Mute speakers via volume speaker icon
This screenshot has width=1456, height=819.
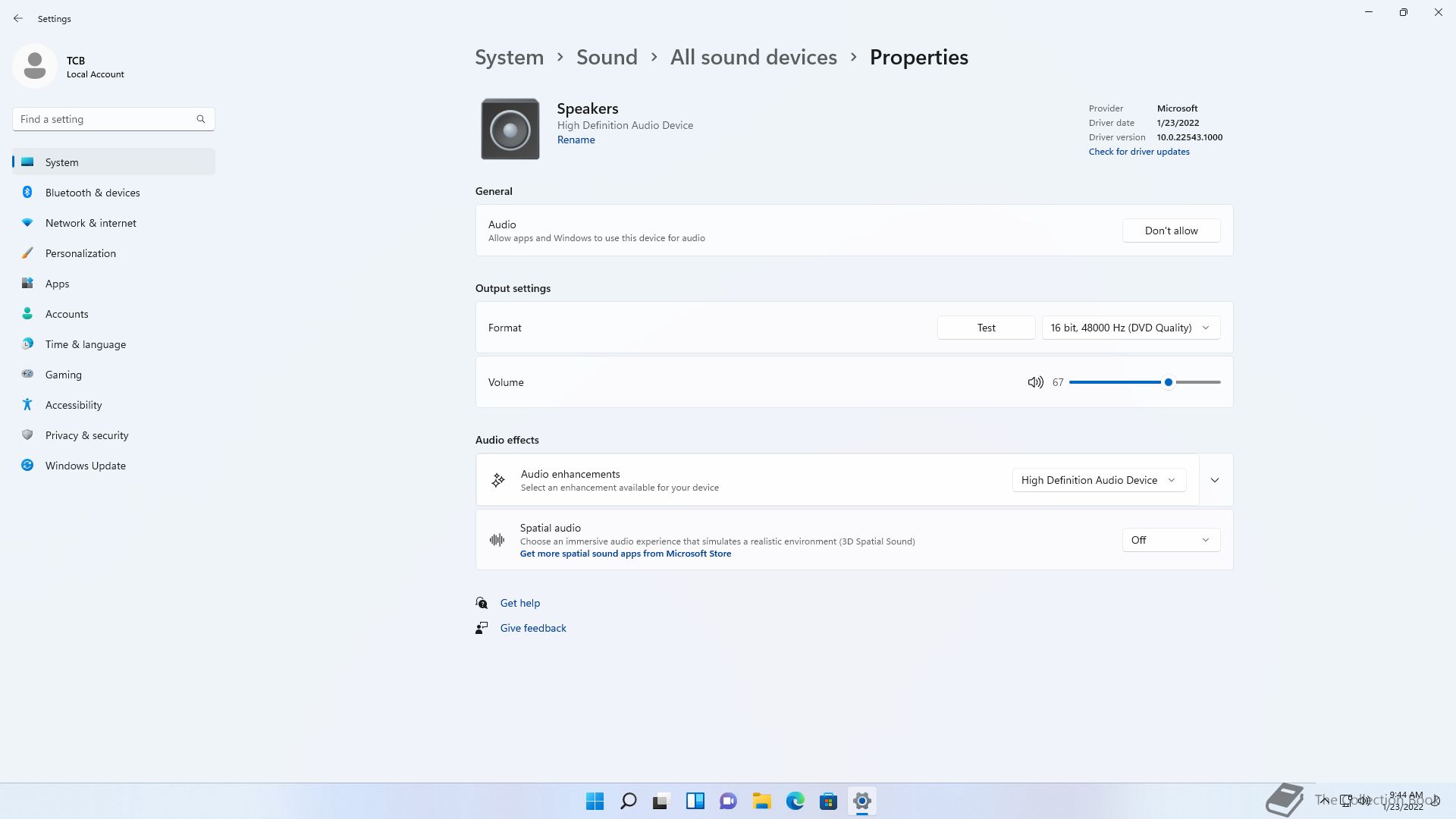coord(1035,382)
